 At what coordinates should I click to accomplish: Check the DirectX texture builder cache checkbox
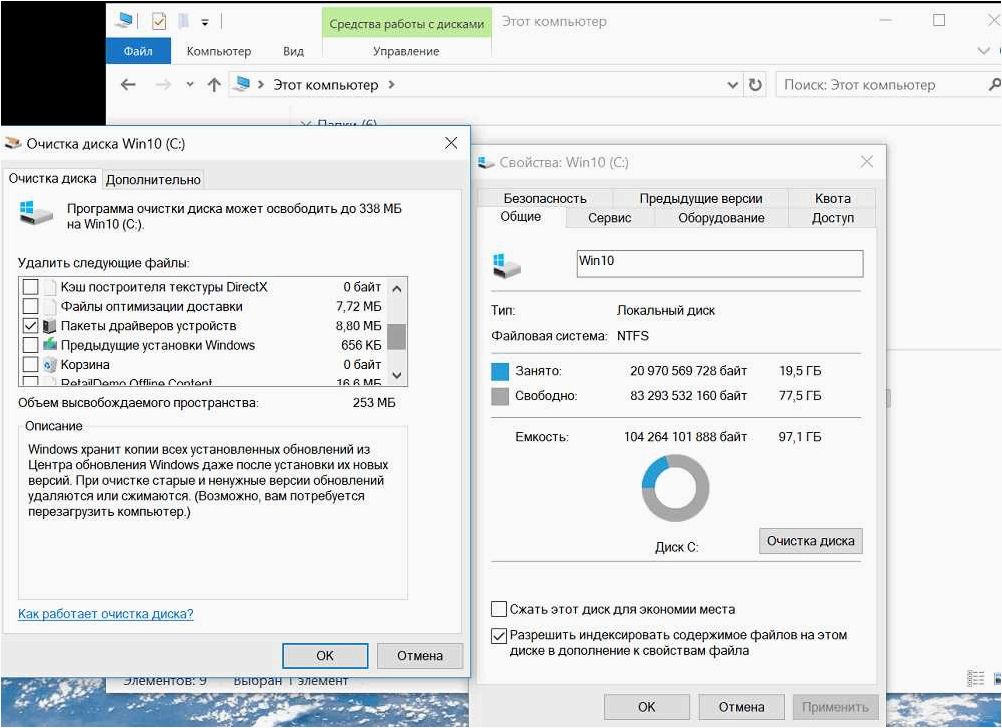[30, 287]
